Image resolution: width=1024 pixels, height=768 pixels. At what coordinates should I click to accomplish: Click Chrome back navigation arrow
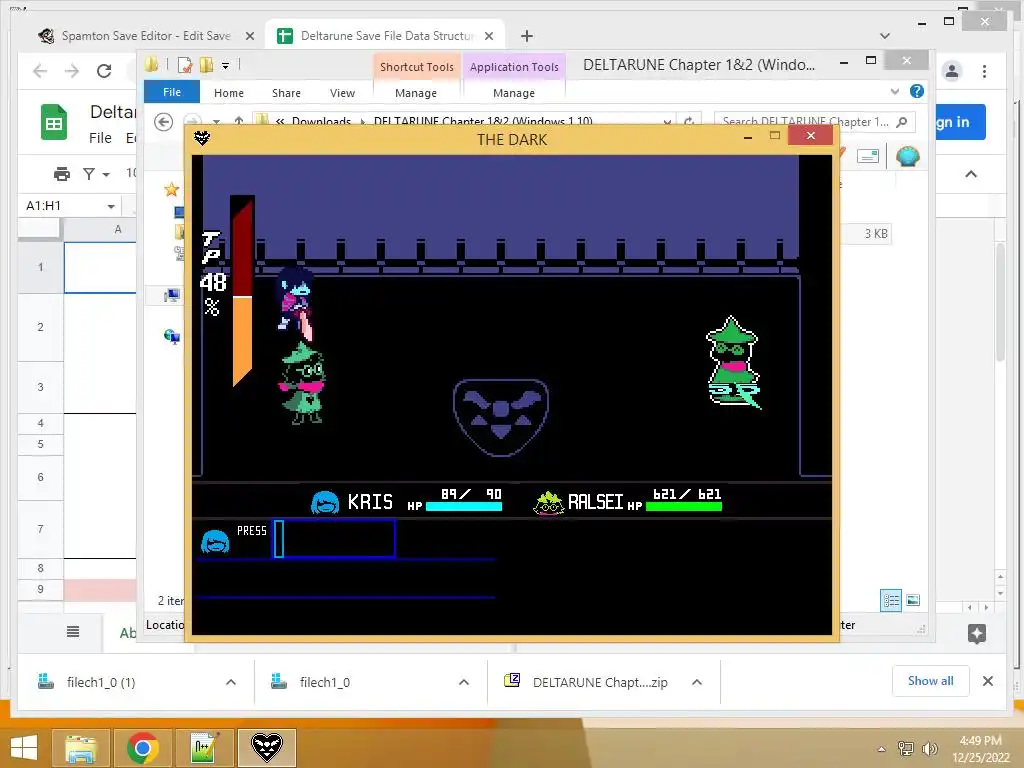click(x=40, y=71)
